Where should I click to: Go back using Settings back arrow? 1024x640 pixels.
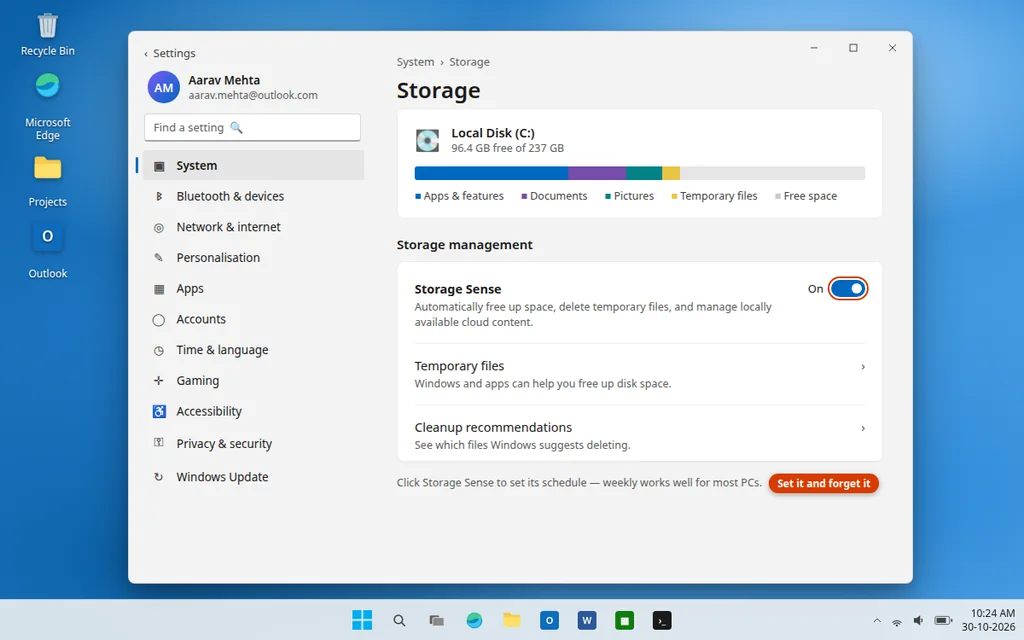point(146,54)
